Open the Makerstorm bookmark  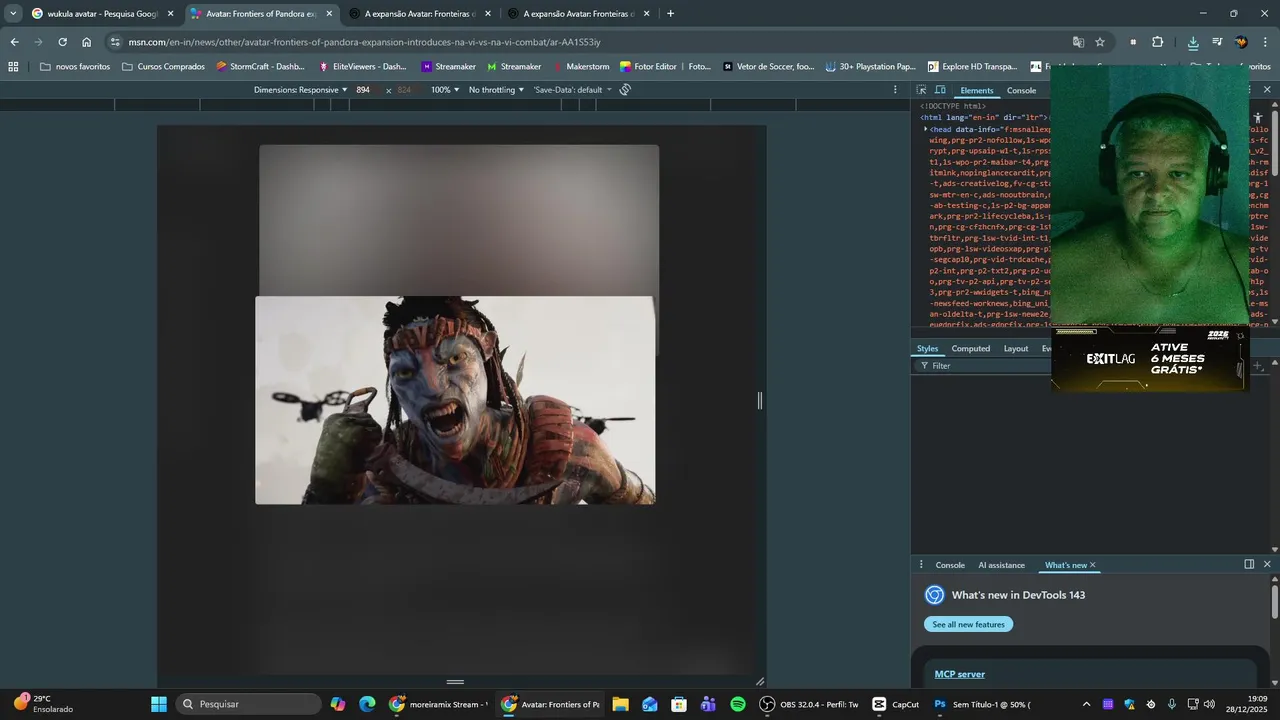point(580,67)
